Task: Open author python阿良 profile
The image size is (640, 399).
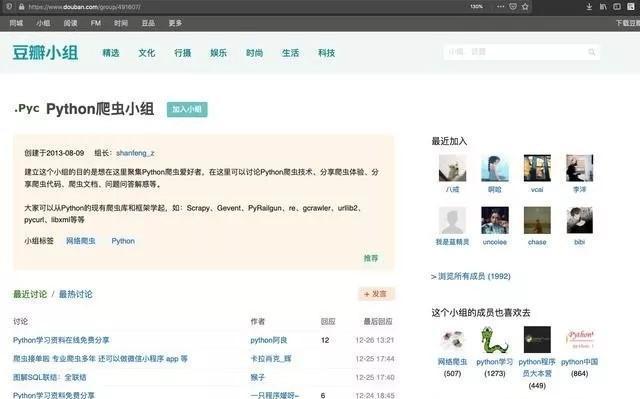Action: point(269,340)
